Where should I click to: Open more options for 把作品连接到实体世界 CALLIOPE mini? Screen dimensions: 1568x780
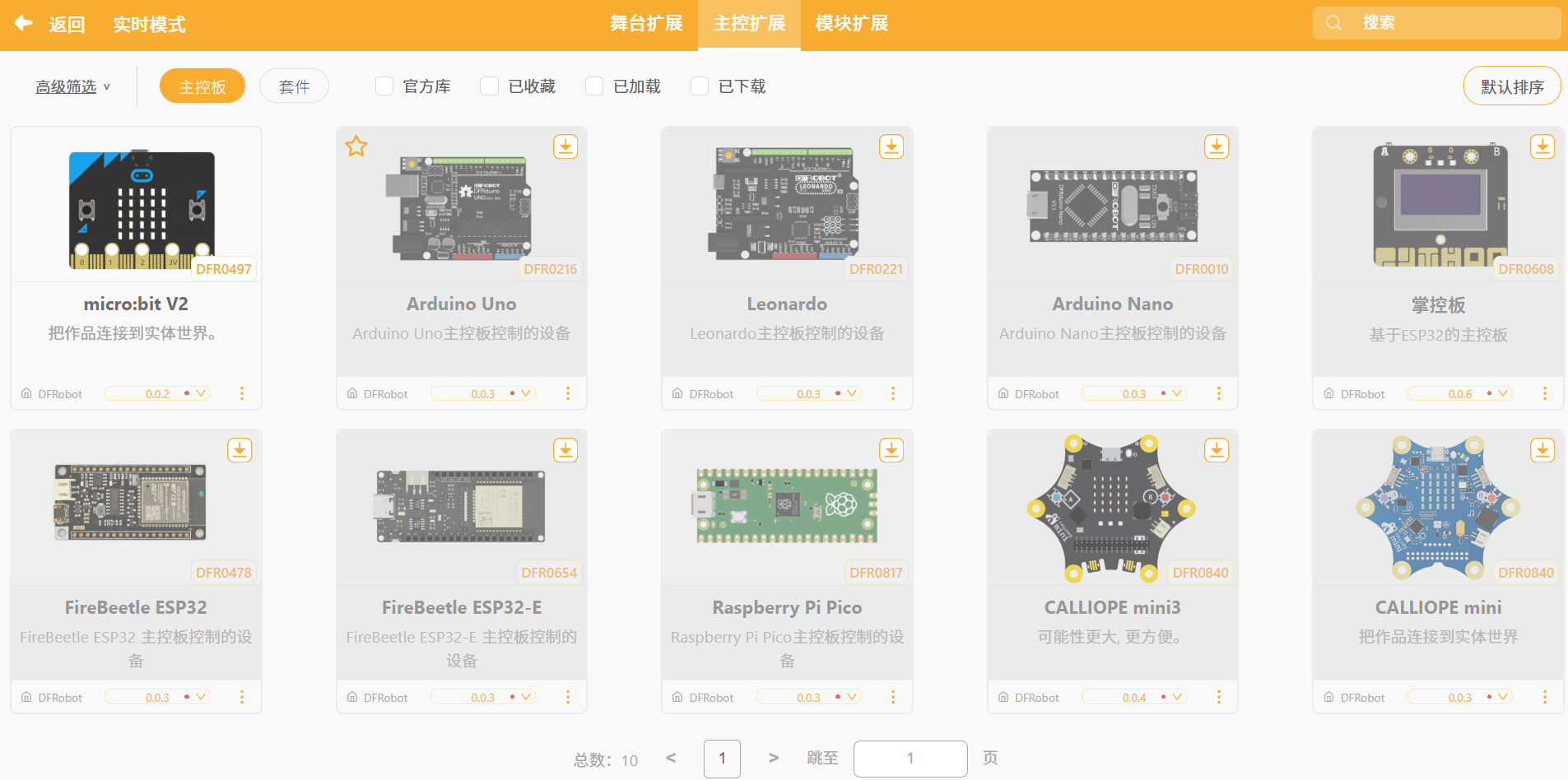(x=1545, y=697)
